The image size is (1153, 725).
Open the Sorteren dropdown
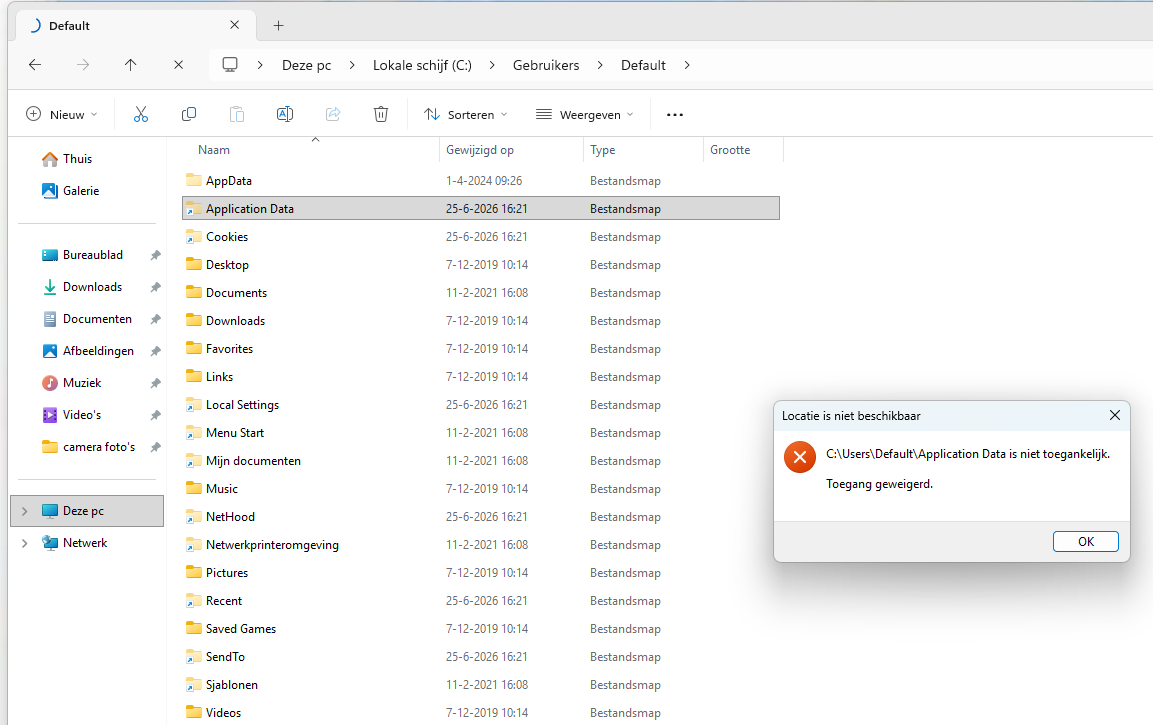click(465, 115)
